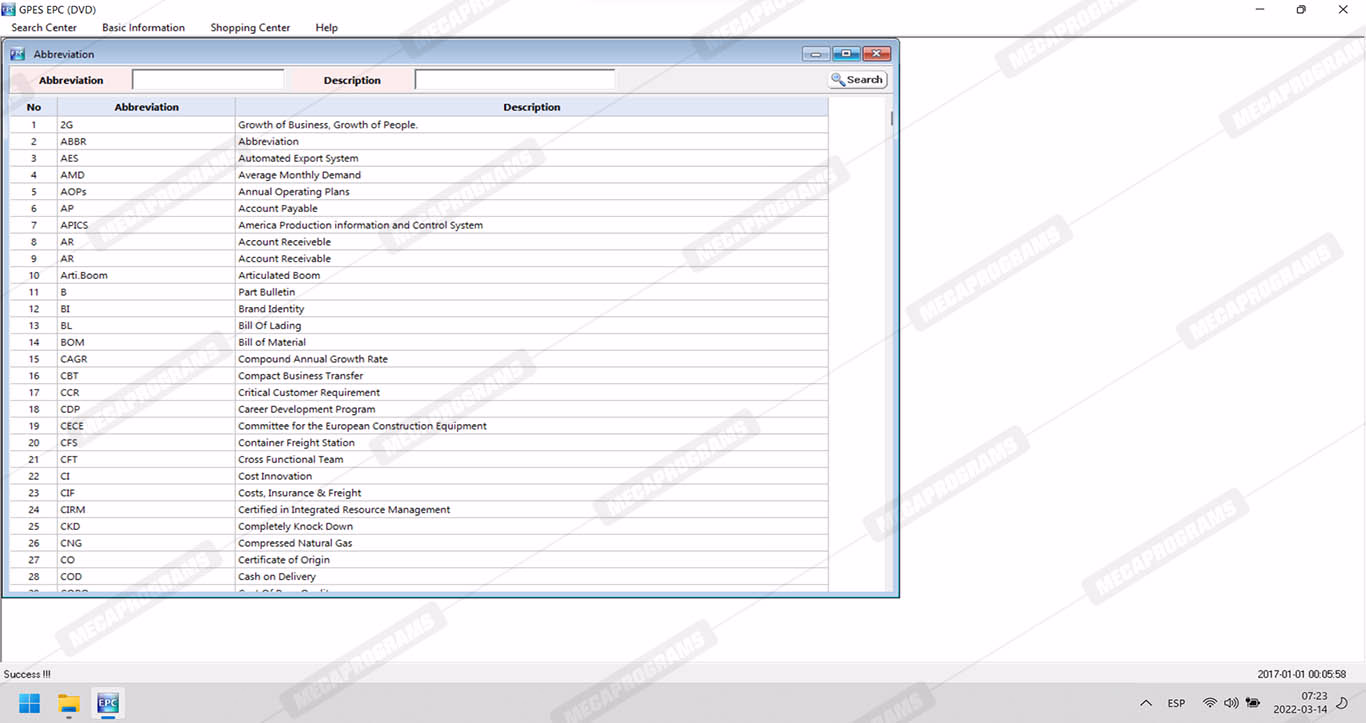Click the Description search input field
Viewport: 1366px width, 723px height.
point(515,80)
